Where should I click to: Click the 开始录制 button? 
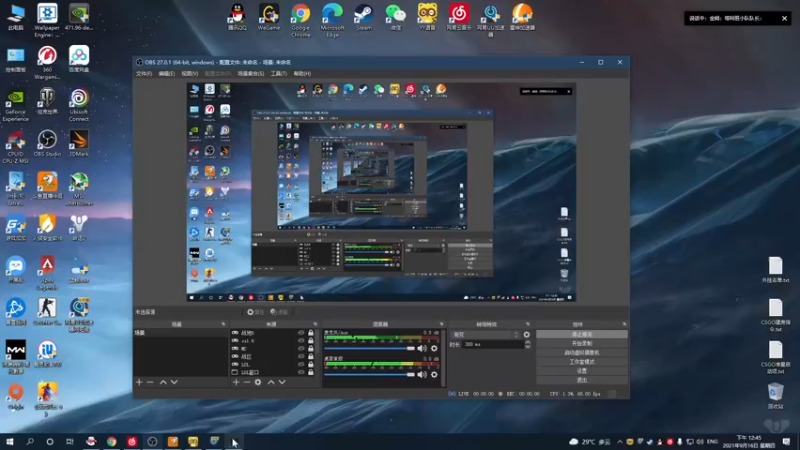coord(582,343)
